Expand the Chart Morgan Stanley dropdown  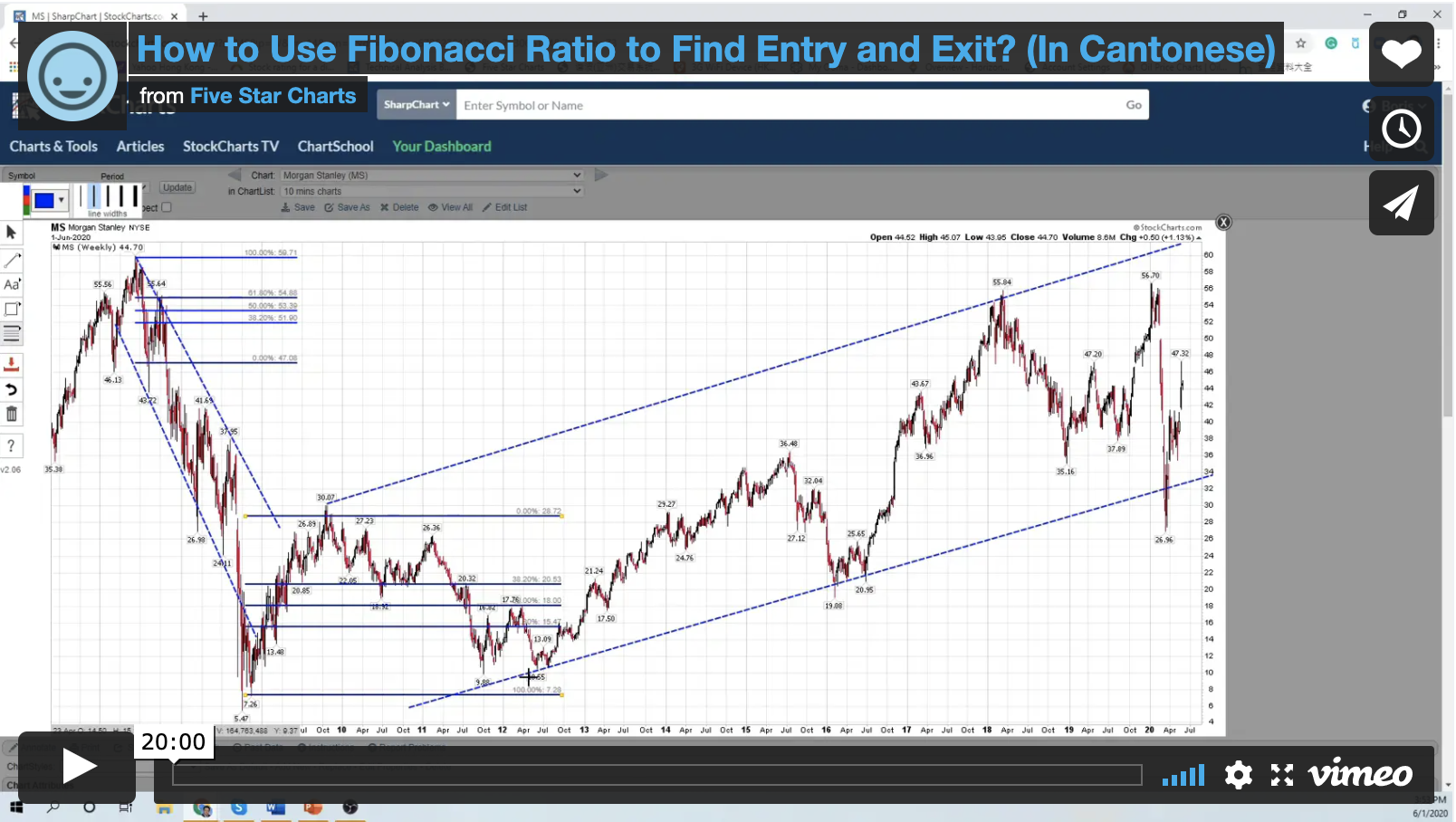[432, 176]
